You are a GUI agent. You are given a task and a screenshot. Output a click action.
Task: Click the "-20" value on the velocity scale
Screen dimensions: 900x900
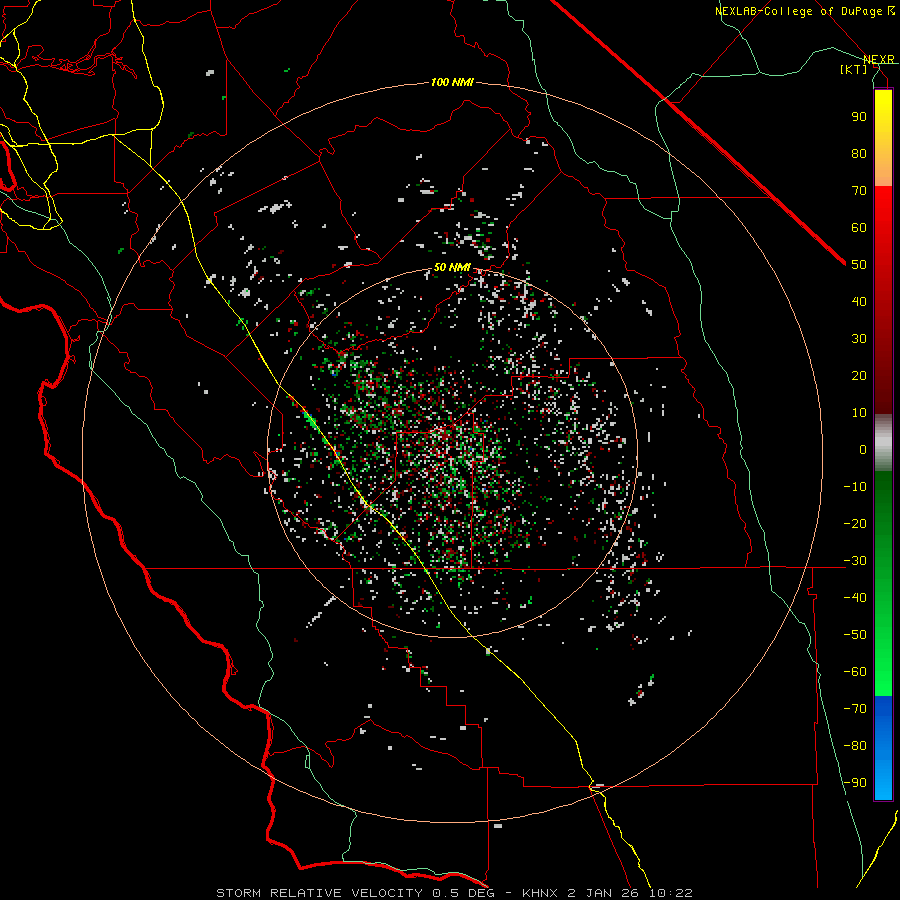pos(855,523)
